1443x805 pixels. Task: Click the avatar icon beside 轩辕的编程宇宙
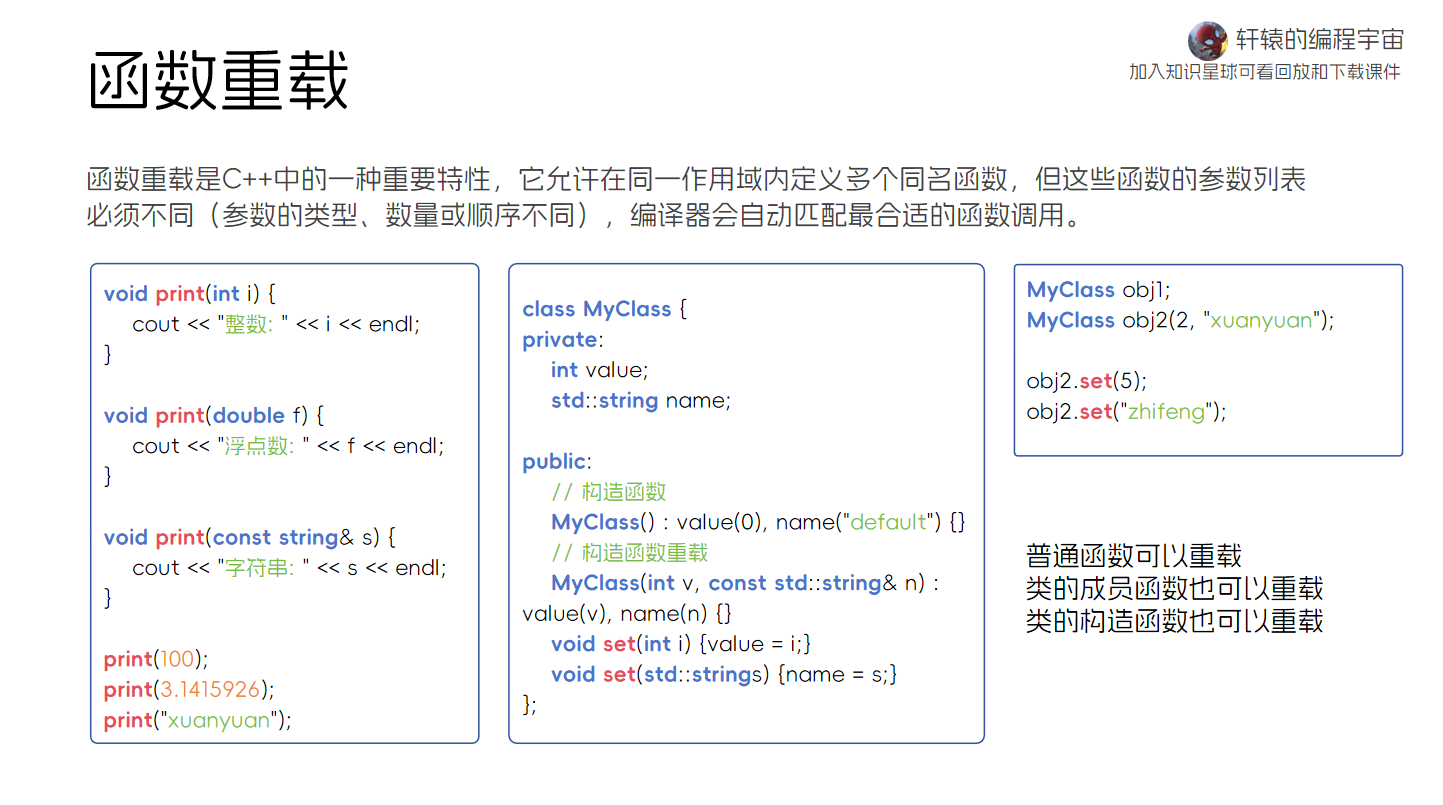click(1207, 41)
